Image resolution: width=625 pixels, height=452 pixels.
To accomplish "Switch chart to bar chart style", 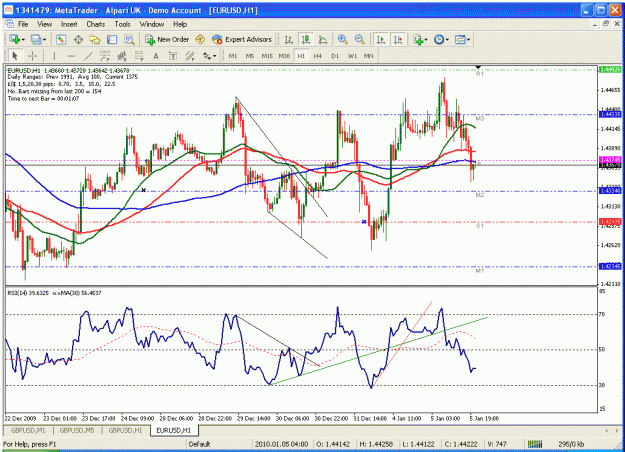I will click(289, 39).
